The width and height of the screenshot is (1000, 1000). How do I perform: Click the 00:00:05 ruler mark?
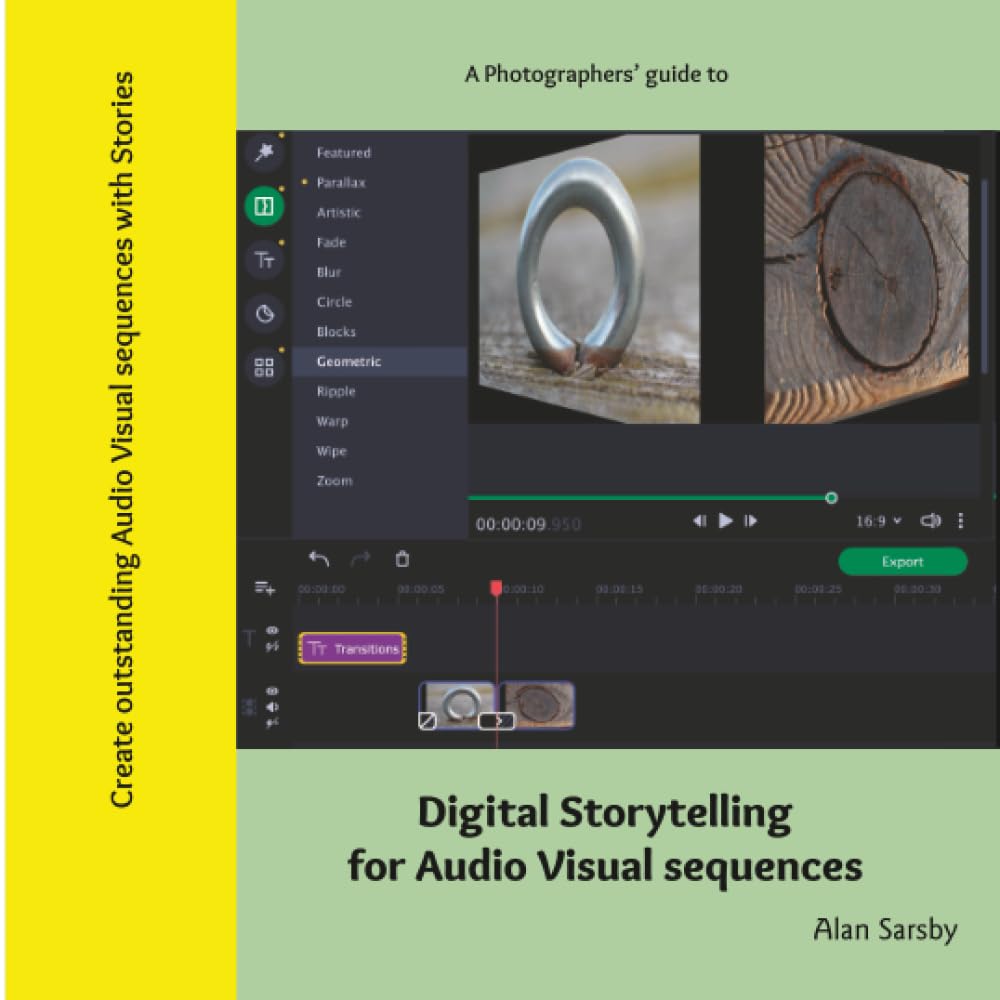click(420, 589)
